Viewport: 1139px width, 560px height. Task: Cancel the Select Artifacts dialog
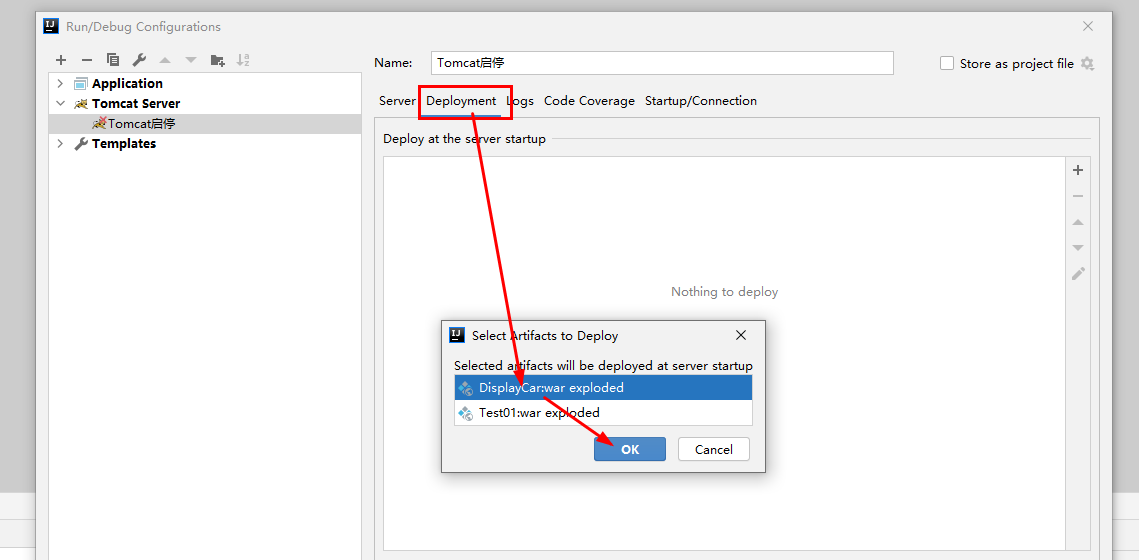[x=713, y=450]
